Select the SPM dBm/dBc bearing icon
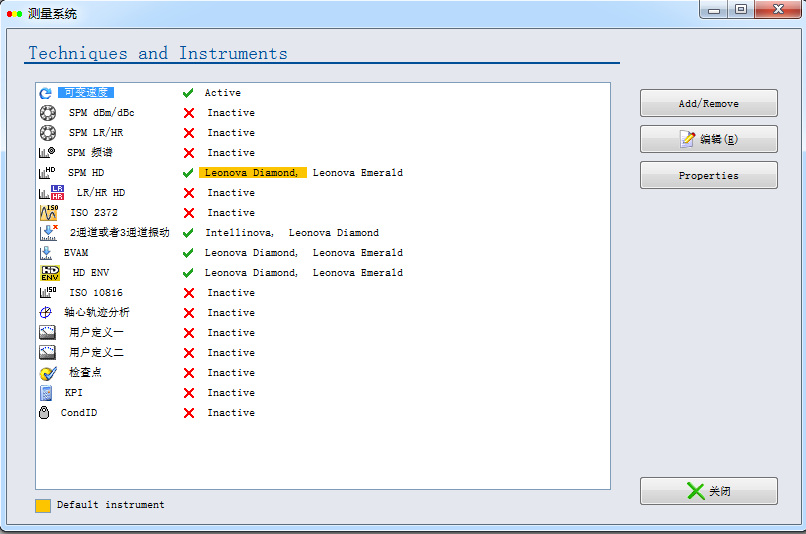806x534 pixels. point(47,113)
